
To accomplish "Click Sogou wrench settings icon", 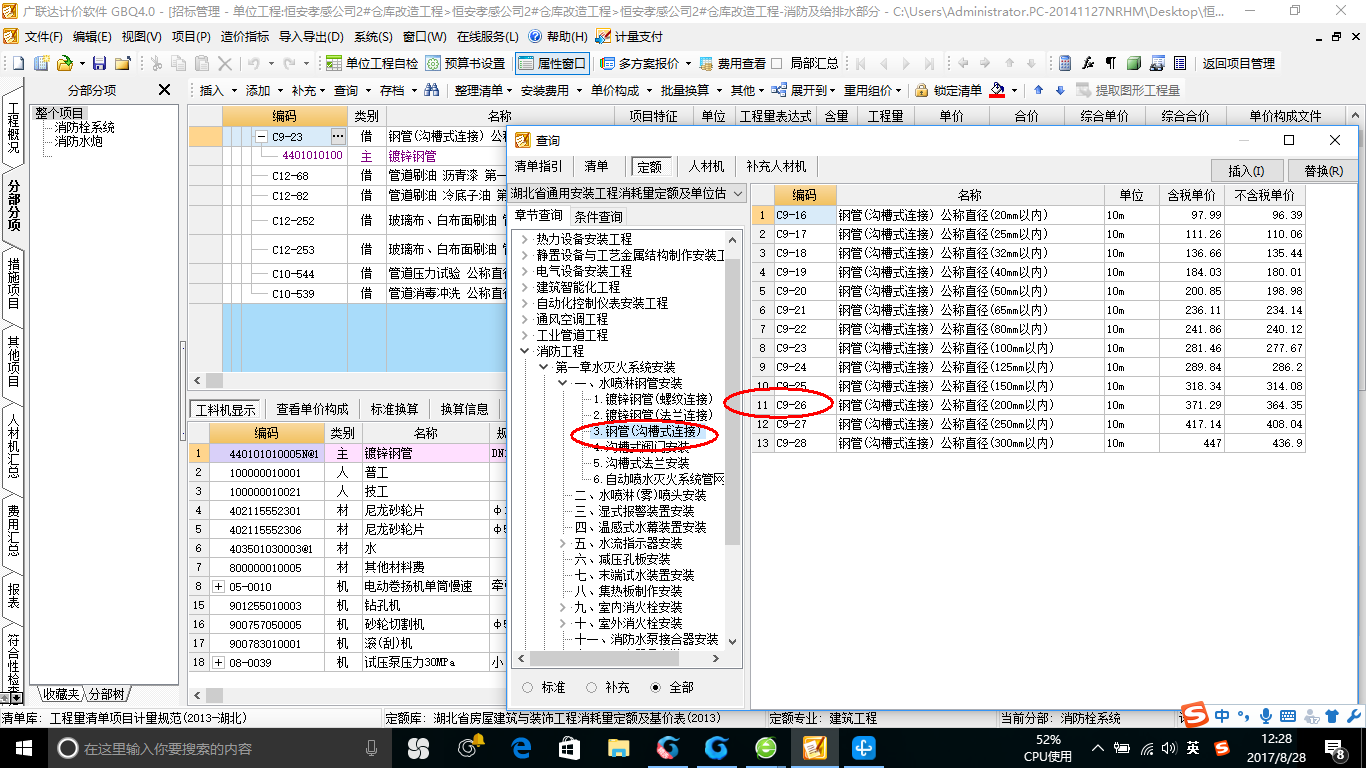I will (1353, 715).
